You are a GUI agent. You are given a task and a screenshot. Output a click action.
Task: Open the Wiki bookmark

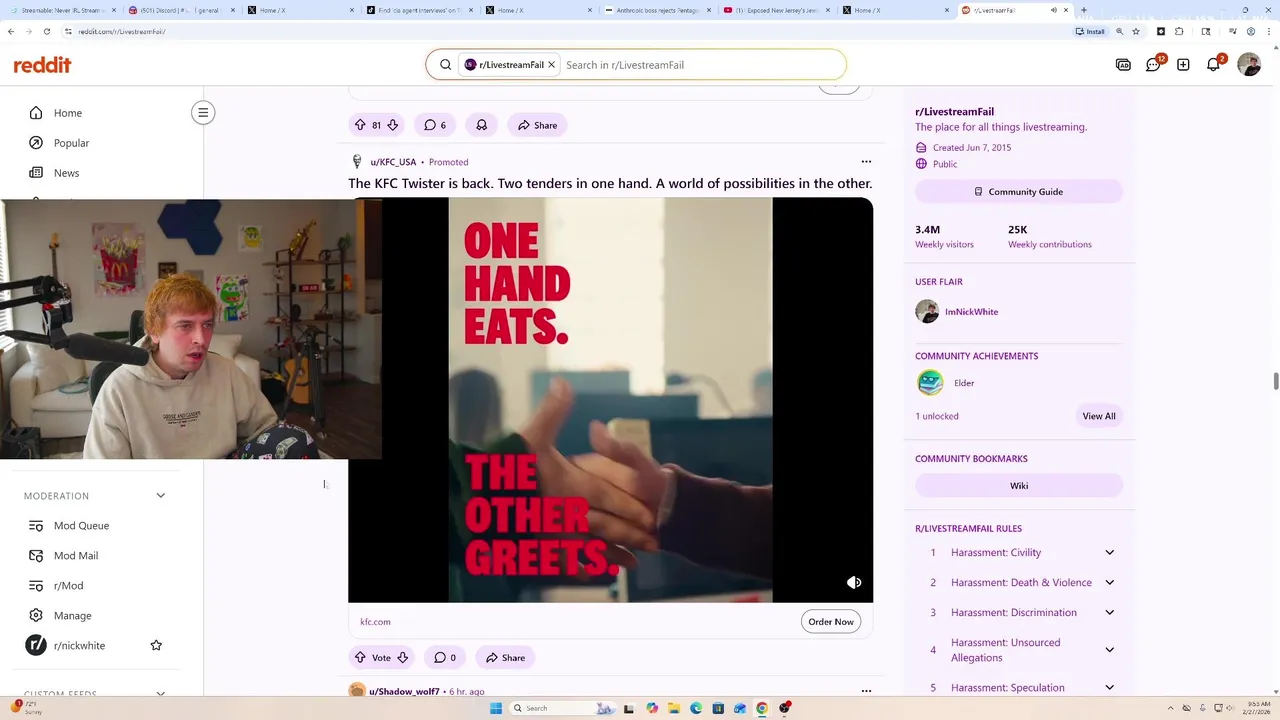1019,486
